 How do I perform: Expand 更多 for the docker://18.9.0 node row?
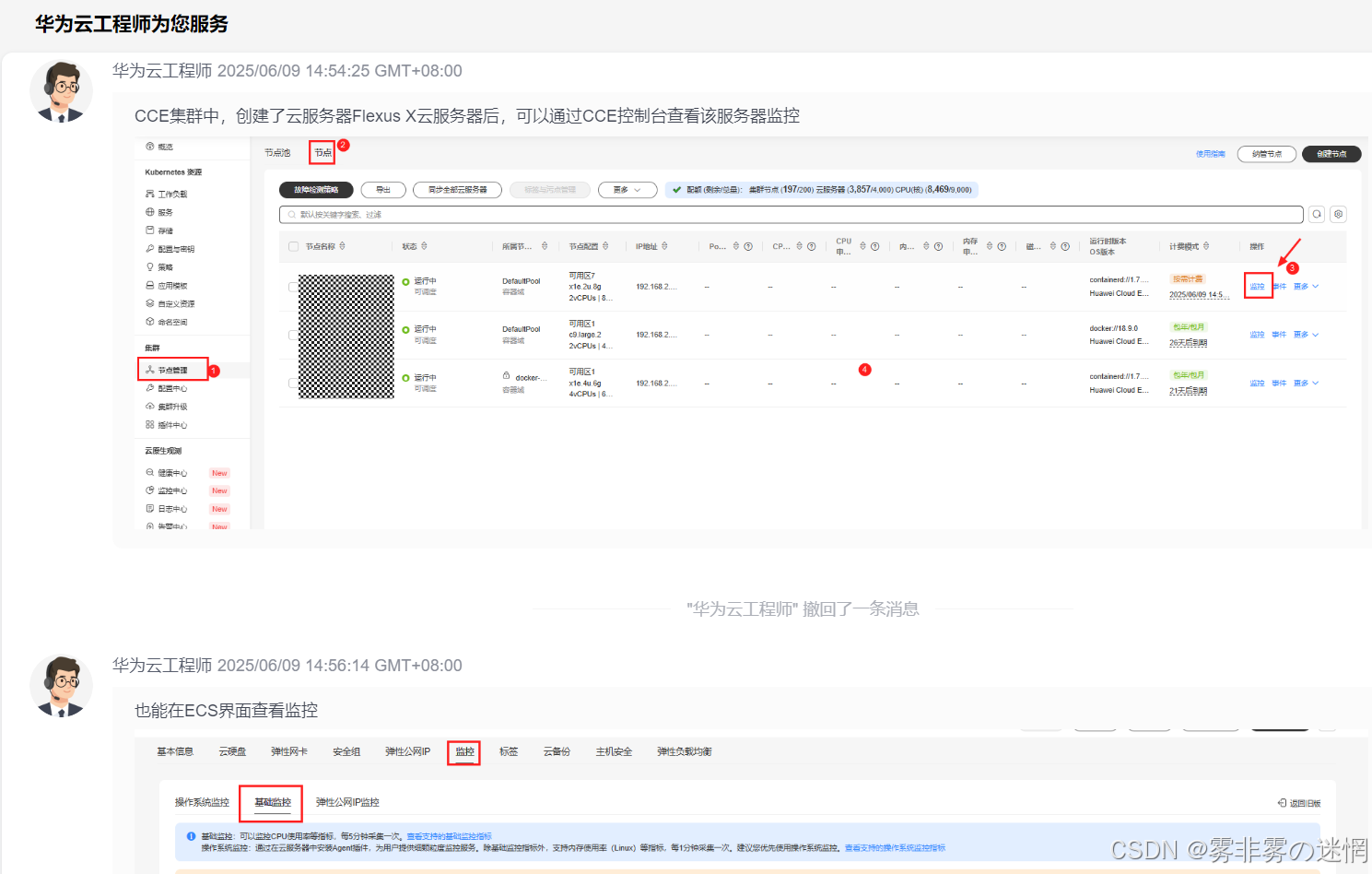pos(1306,335)
